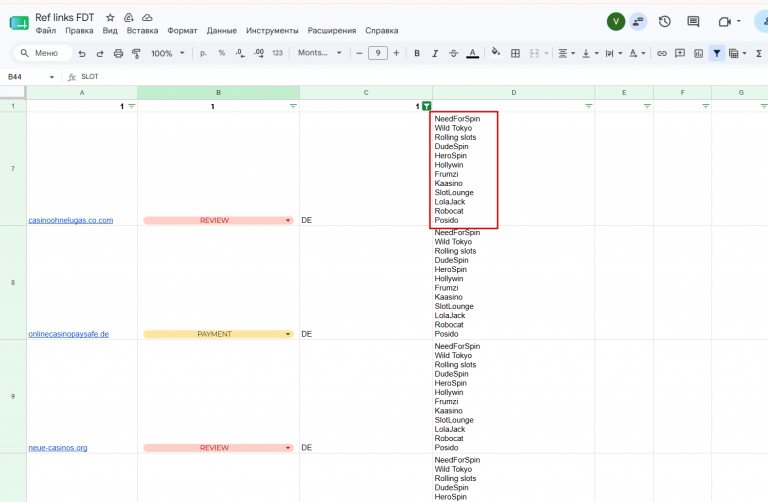Viewport: 768px width, 502px height.
Task: Open the casinoohnelugas.co.com link
Action: pyautogui.click(x=71, y=220)
